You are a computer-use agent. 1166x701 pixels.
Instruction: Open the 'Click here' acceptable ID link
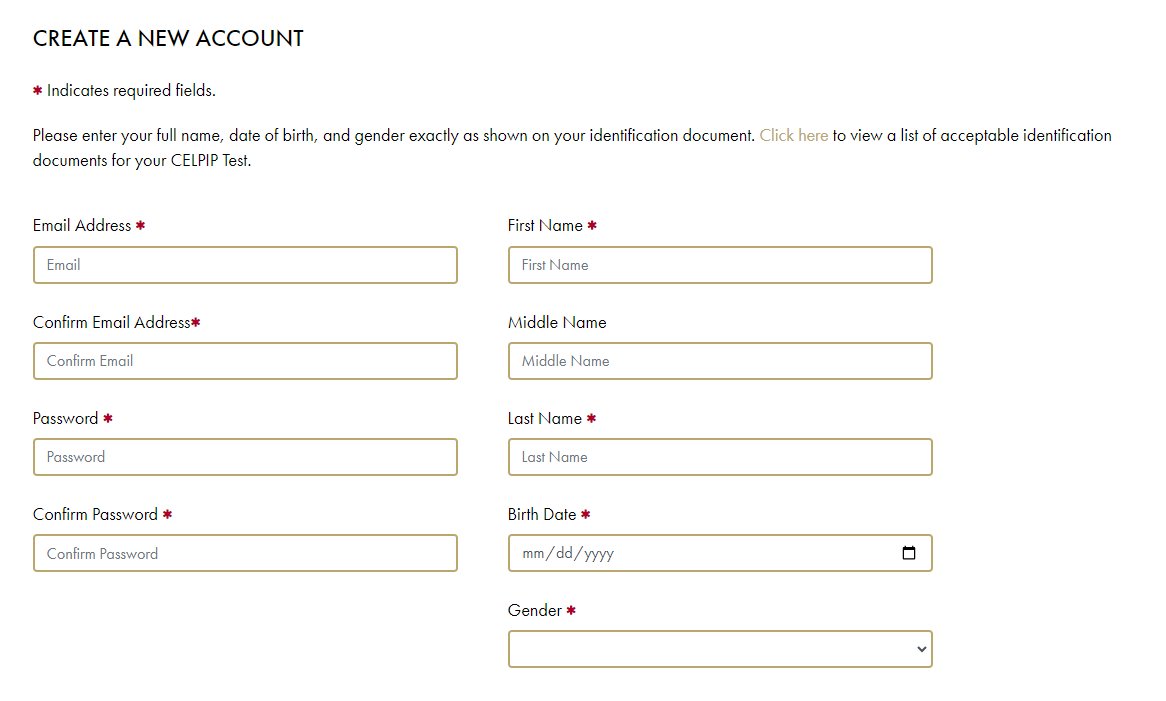click(x=793, y=135)
